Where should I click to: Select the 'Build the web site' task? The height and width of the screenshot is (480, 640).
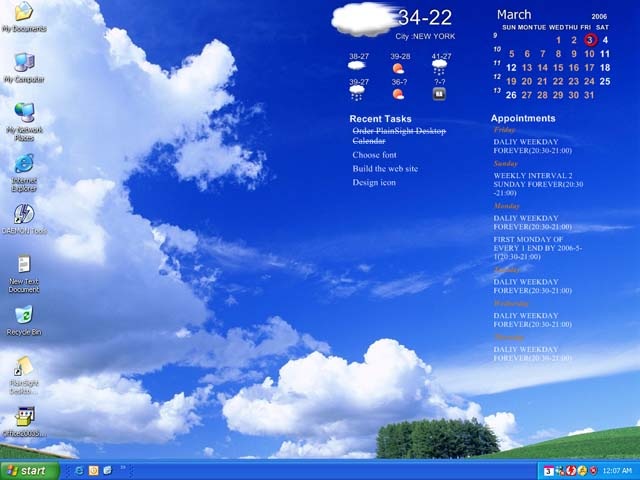[x=385, y=169]
